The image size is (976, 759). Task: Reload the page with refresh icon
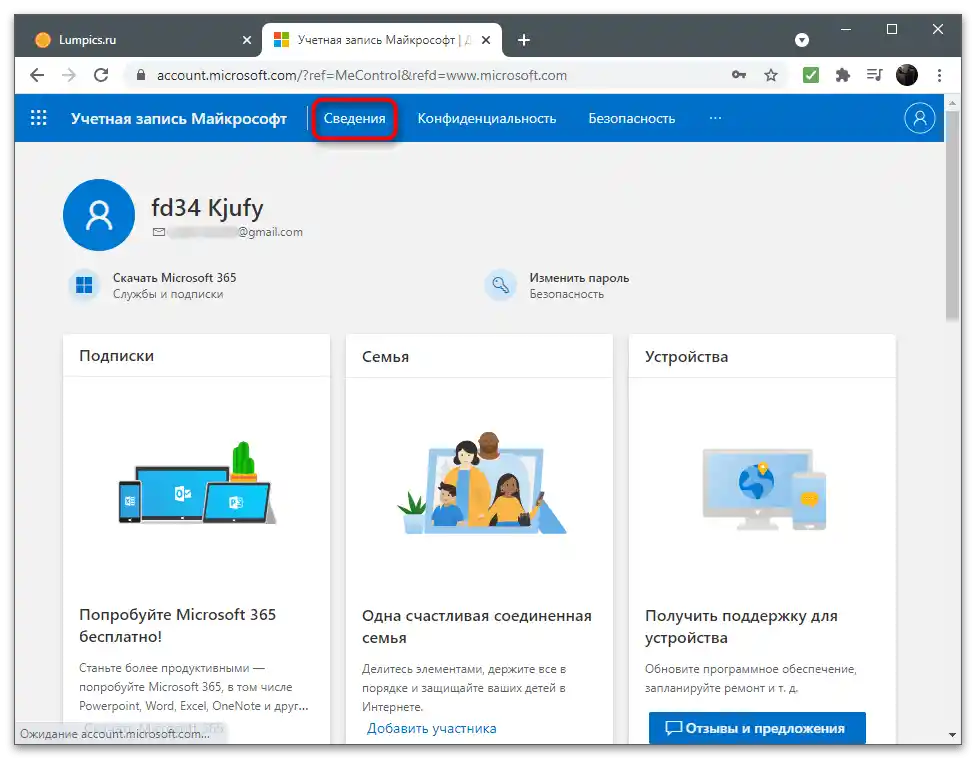coord(101,75)
